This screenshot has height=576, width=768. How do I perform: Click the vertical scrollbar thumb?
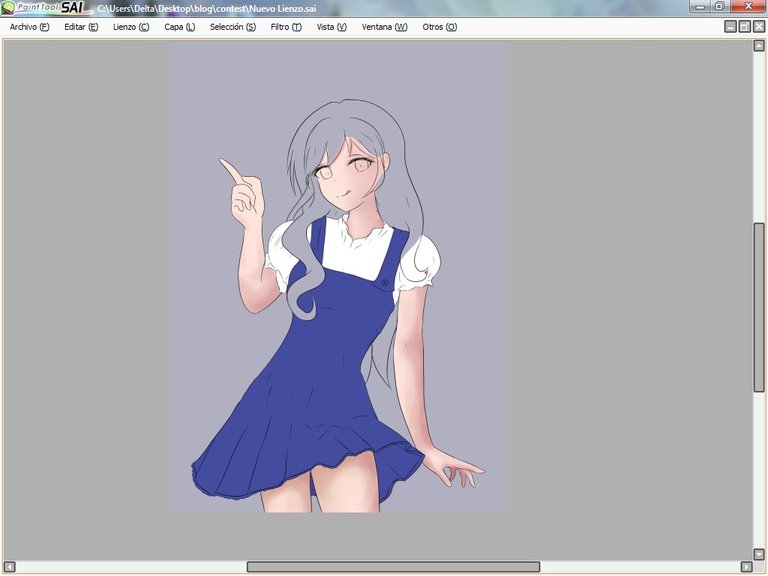759,307
